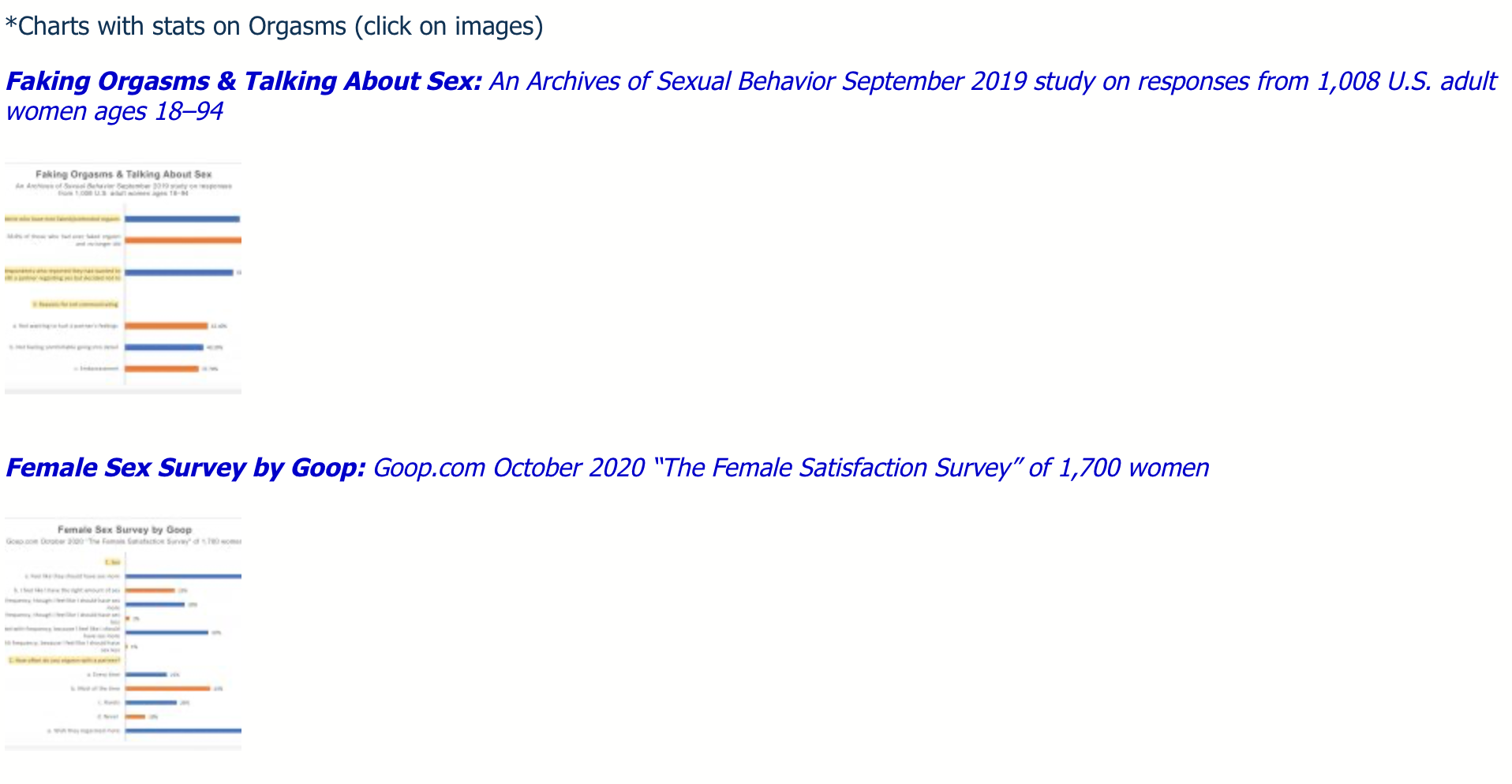Click the "women ages 18–94" link text

pyautogui.click(x=114, y=111)
